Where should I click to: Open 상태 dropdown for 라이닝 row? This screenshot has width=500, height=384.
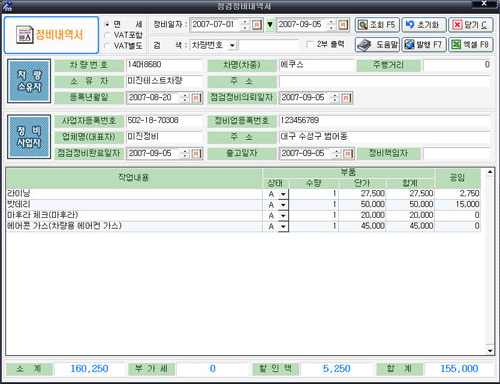(x=283, y=194)
